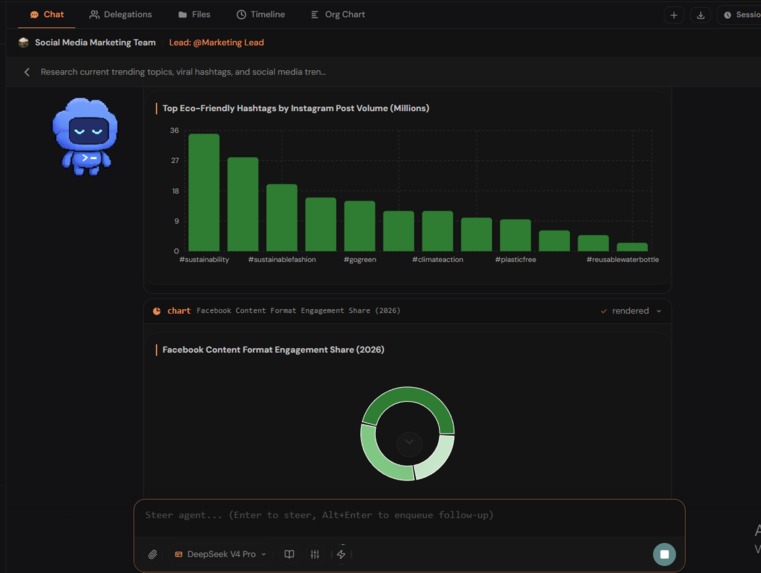The height and width of the screenshot is (573, 761).
Task: Click the scroll-down arrow inside the donut
Action: tap(409, 442)
